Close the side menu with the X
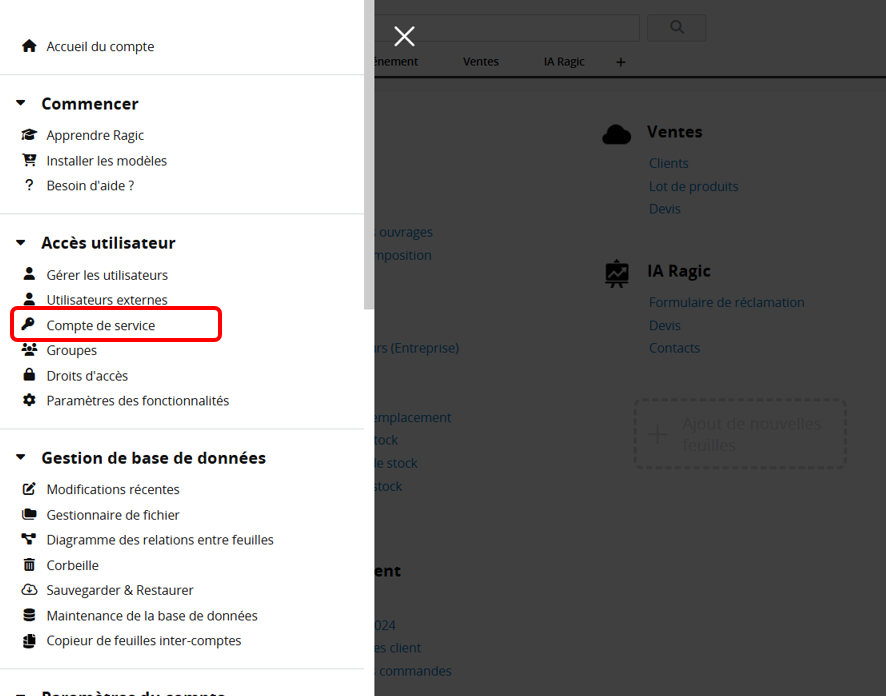 [x=404, y=37]
